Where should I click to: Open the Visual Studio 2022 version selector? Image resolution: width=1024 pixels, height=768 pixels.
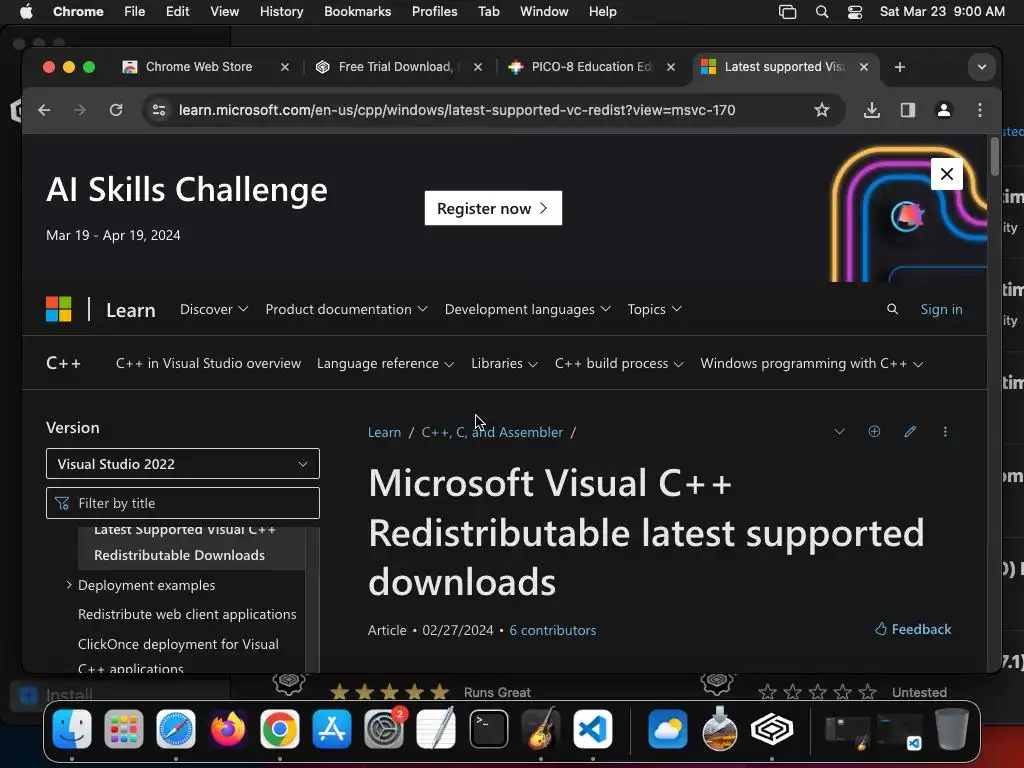(x=183, y=464)
